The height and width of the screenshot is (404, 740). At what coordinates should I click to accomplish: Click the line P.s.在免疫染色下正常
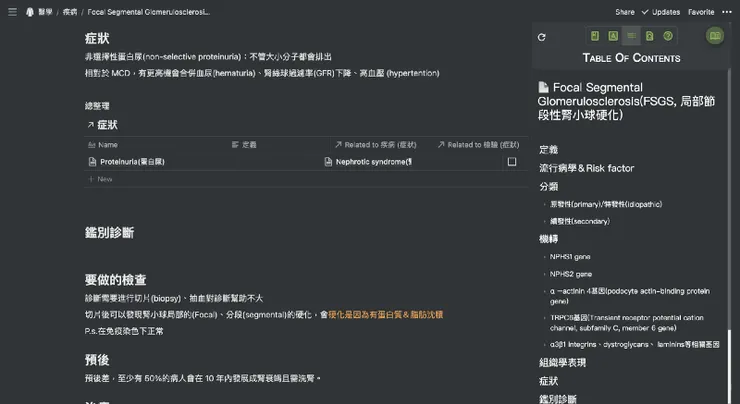(124, 331)
